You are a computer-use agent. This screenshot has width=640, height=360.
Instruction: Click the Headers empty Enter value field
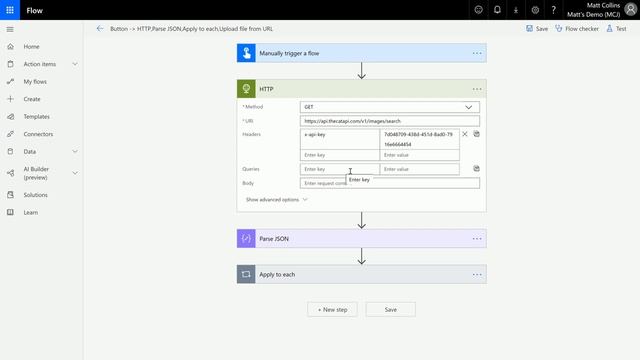420,155
